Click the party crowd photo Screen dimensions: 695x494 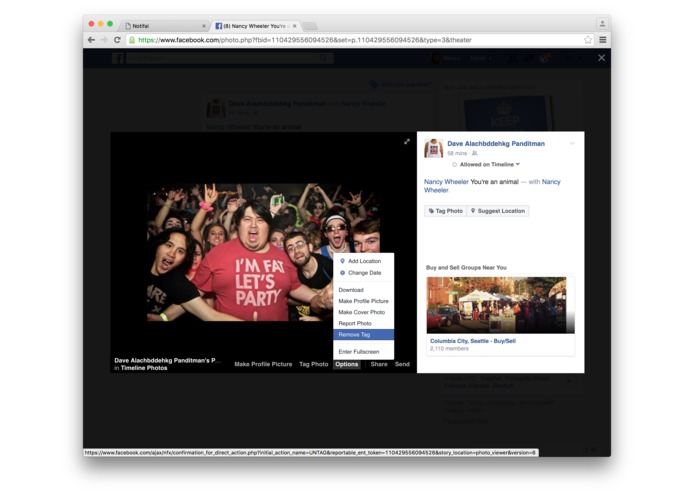click(x=263, y=252)
